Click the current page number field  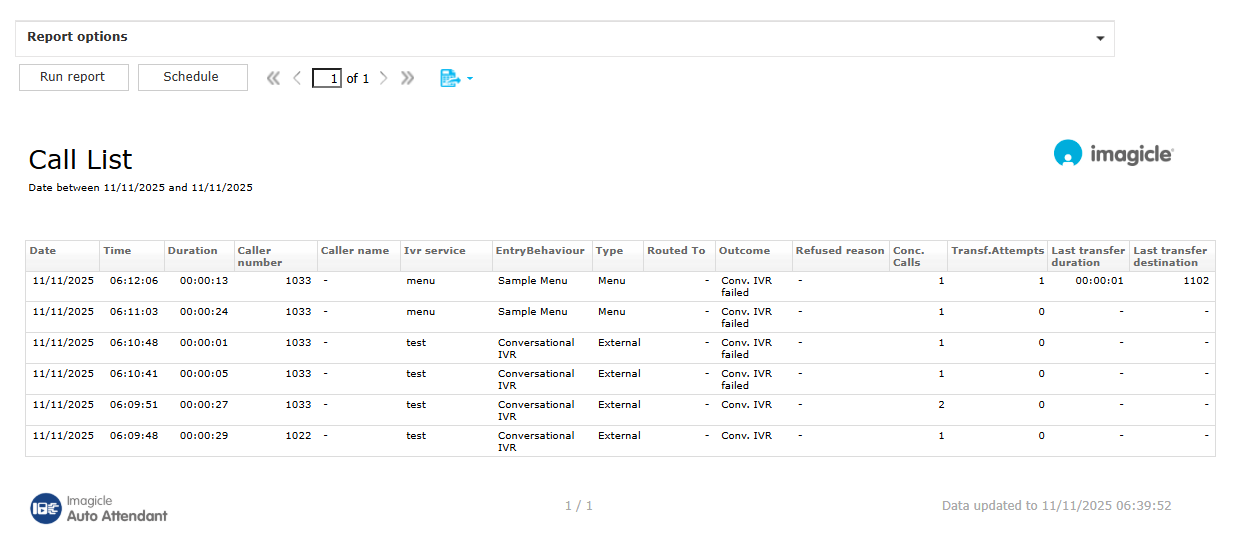[327, 78]
